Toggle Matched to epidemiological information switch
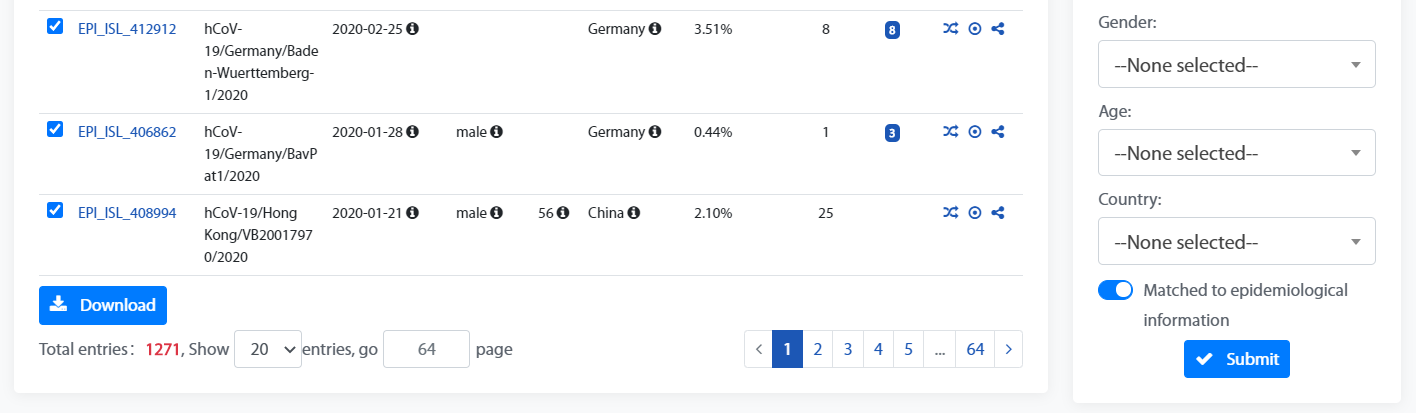The image size is (1416, 413). [1115, 290]
